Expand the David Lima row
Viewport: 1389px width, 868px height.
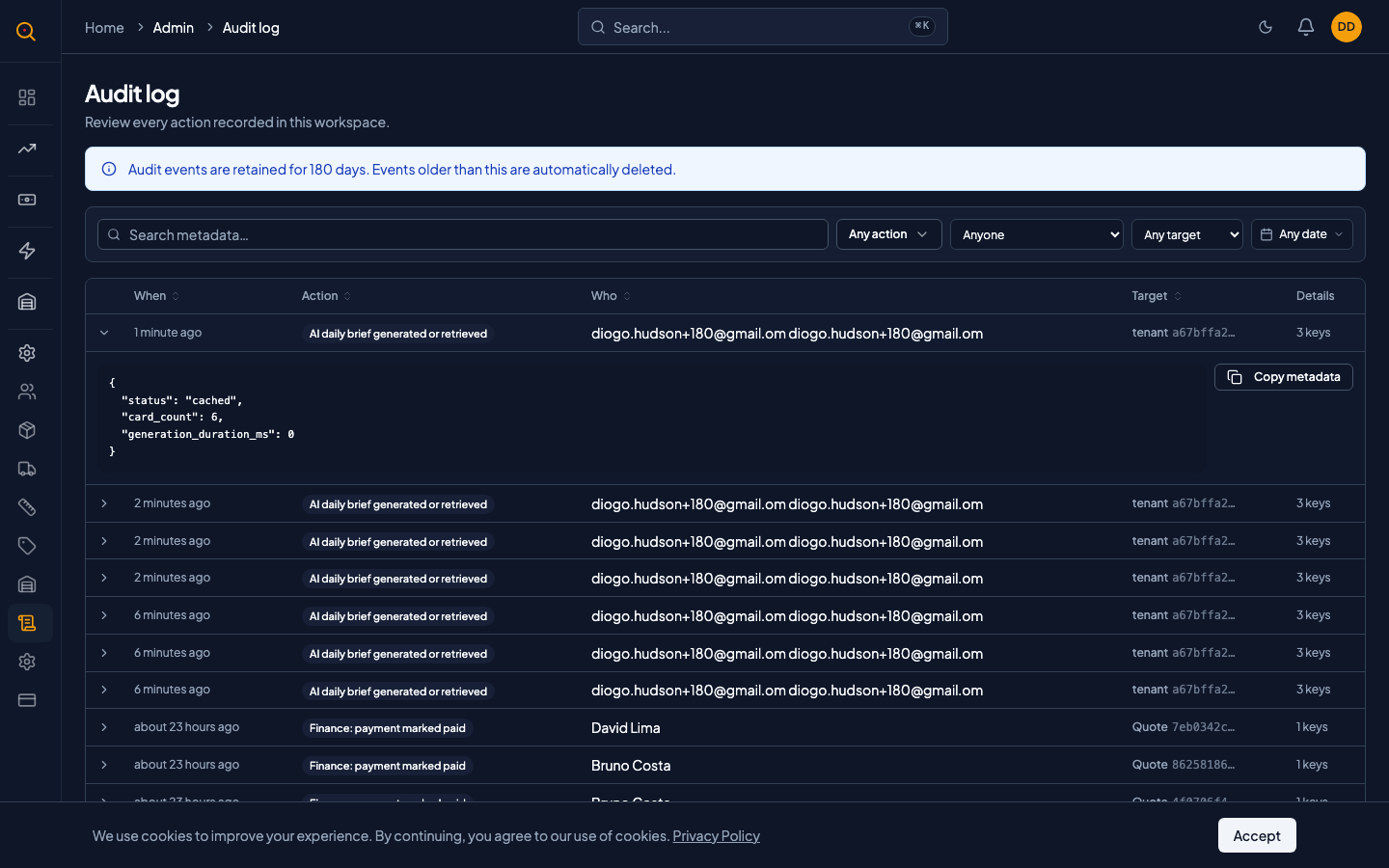[x=104, y=727]
